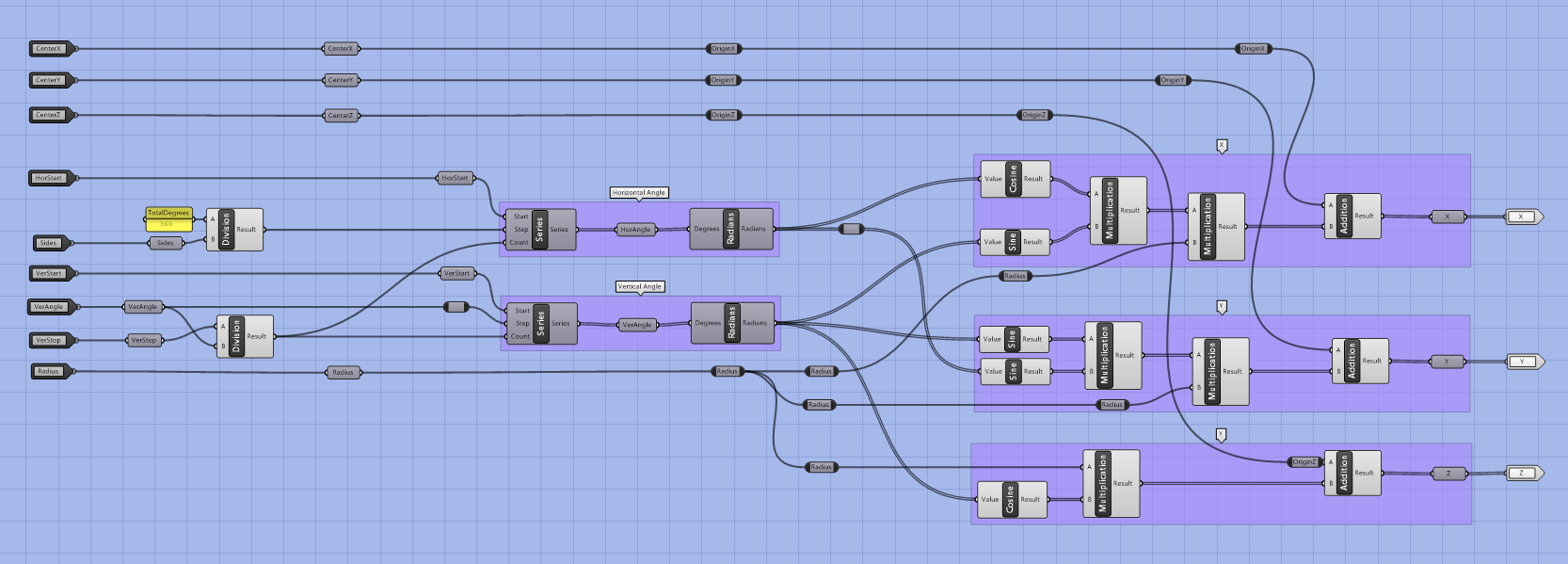This screenshot has height=564, width=1568.
Task: Click the Multiplication component in the bottom group
Action: pyautogui.click(x=1112, y=484)
